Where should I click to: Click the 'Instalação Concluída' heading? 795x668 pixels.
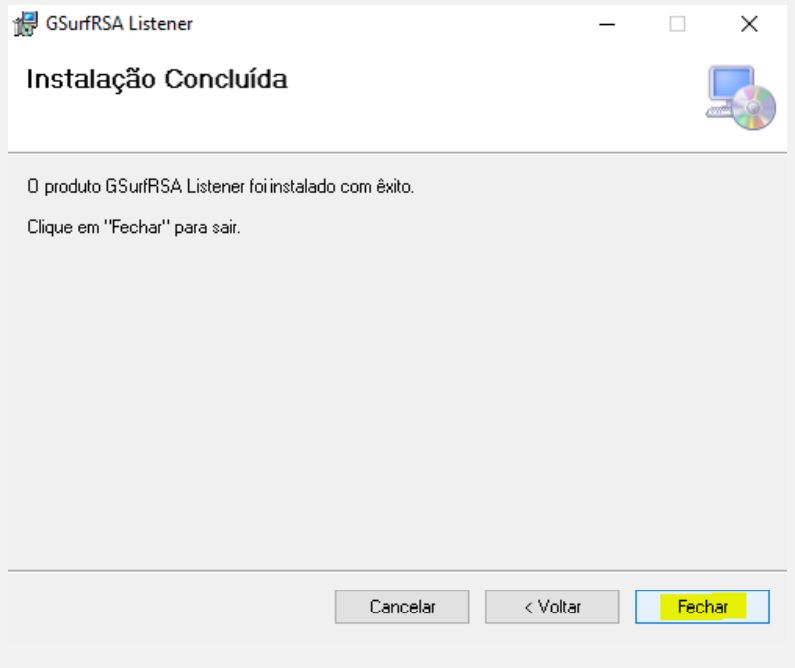pos(157,79)
